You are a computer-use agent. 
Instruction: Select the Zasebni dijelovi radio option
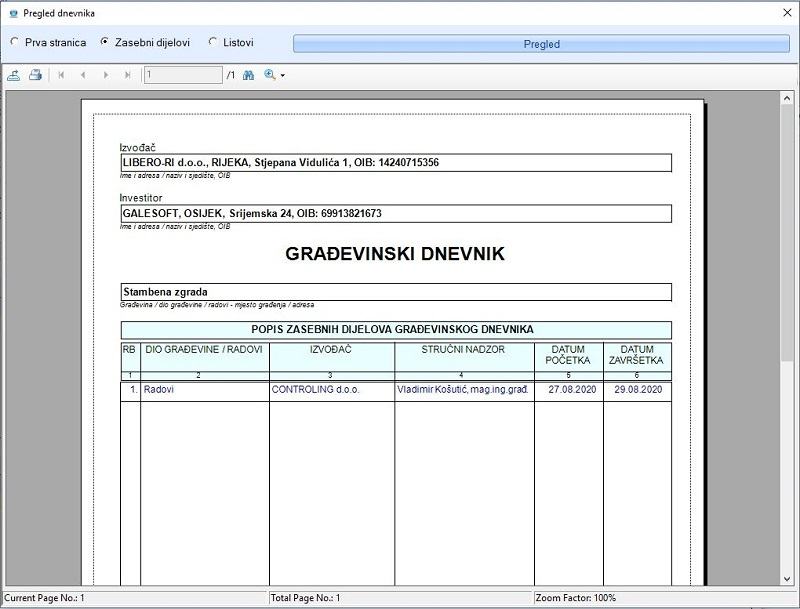coord(105,43)
